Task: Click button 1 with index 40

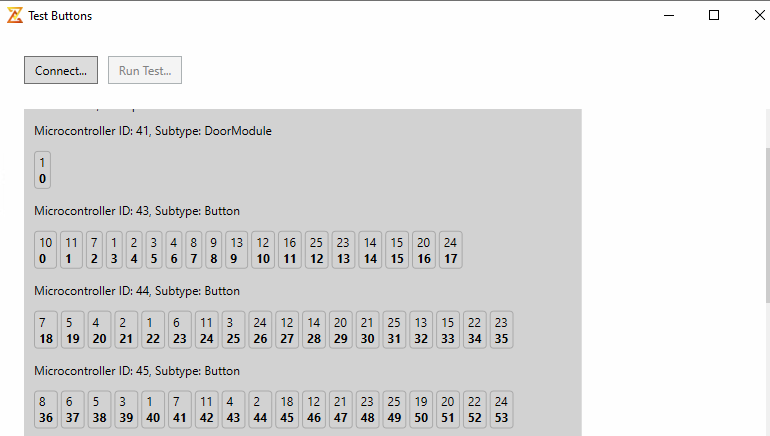Action: tap(153, 409)
